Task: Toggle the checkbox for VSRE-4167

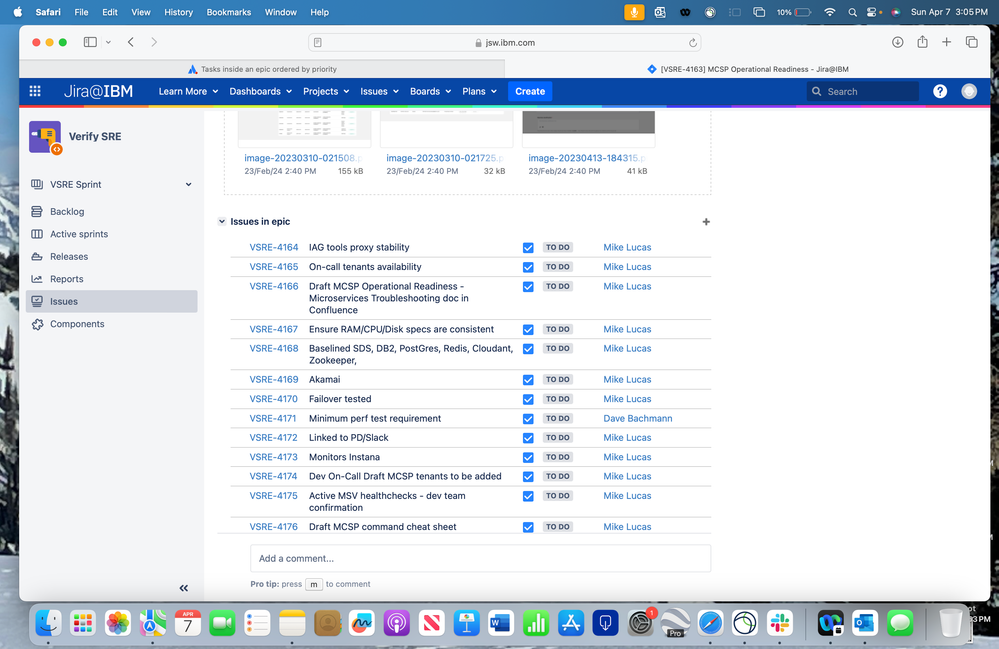Action: tap(528, 330)
